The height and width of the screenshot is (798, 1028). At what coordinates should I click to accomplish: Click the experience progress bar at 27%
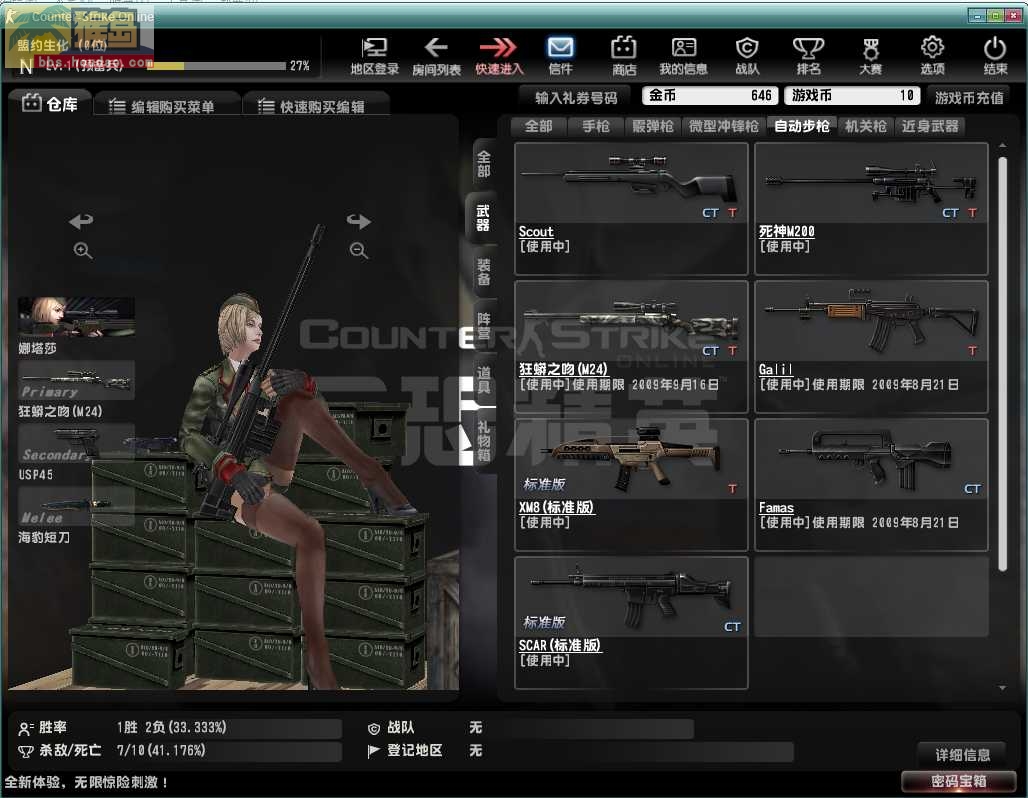point(216,66)
